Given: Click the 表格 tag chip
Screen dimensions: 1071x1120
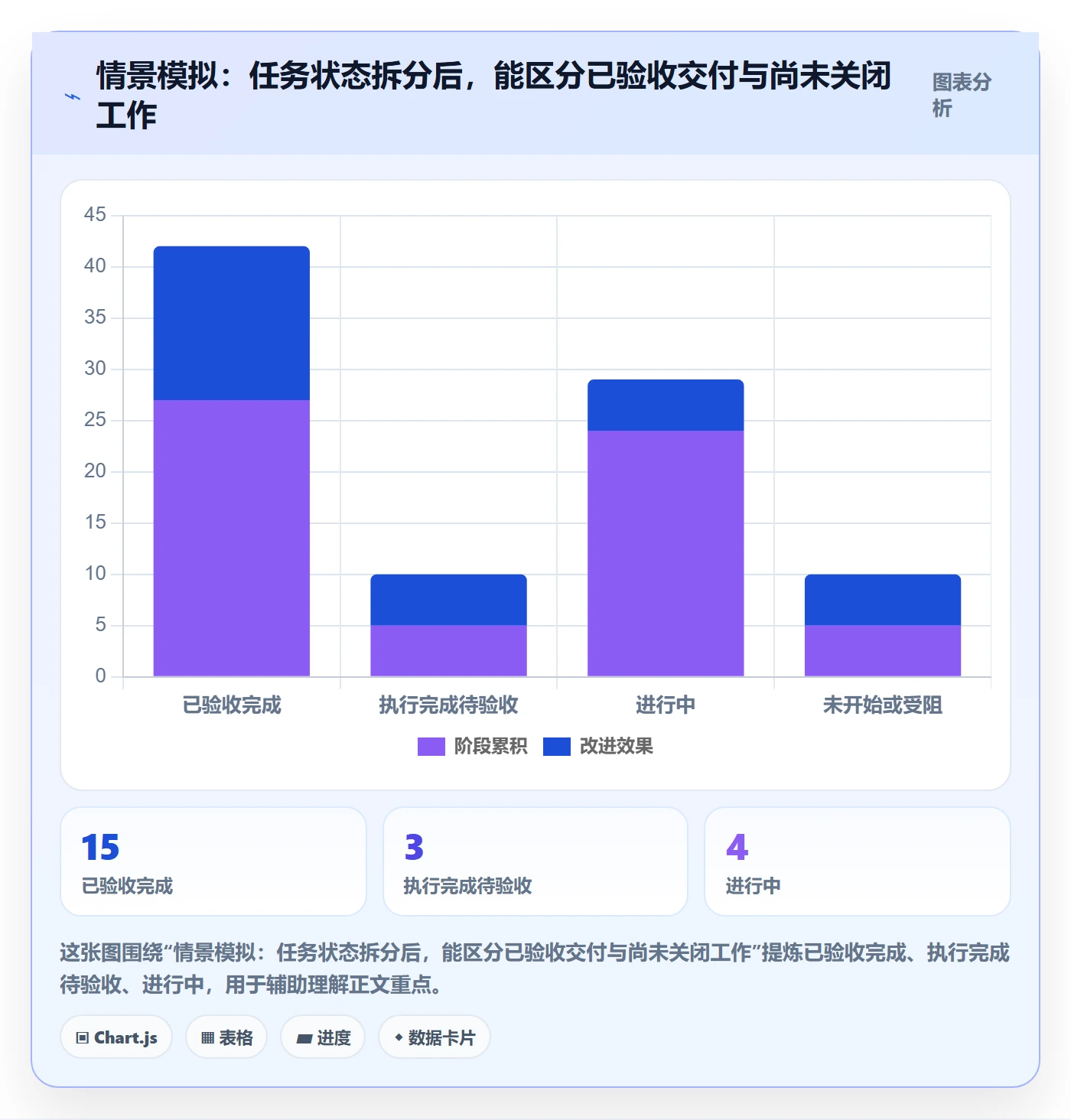Looking at the screenshot, I should click(226, 1037).
